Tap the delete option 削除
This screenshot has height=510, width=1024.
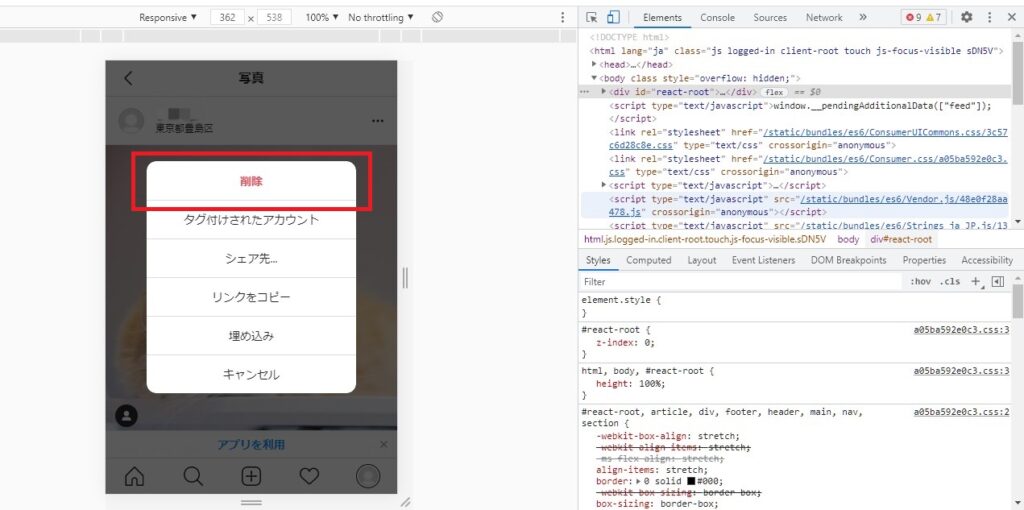251,181
